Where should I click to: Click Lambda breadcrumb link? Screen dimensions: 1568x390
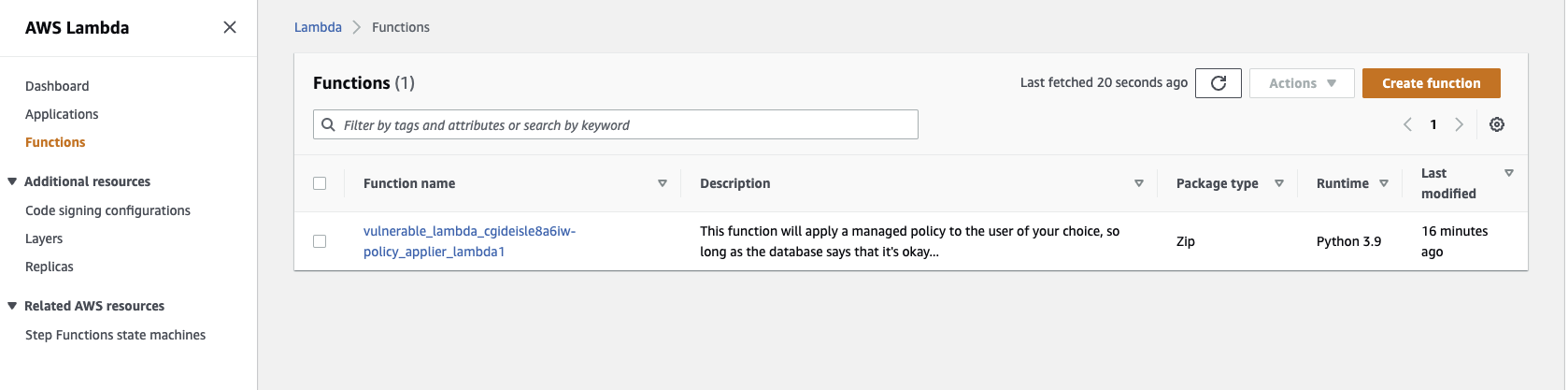coord(318,27)
